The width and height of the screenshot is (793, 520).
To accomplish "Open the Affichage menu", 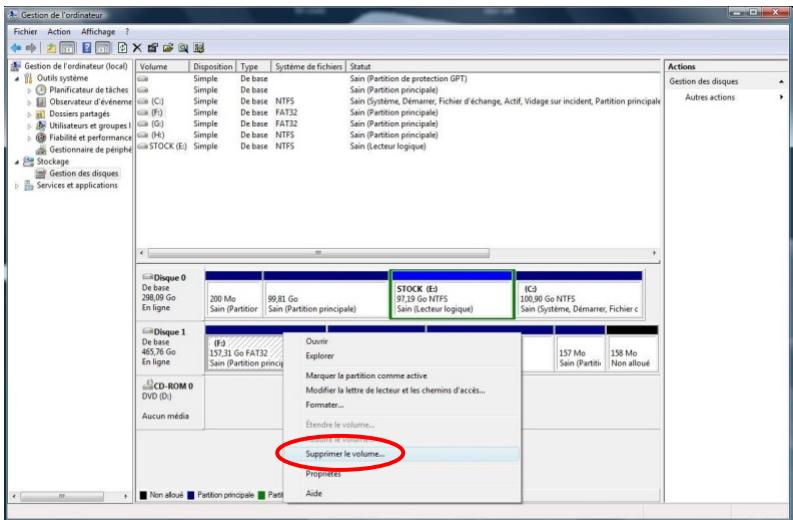I will click(x=98, y=31).
